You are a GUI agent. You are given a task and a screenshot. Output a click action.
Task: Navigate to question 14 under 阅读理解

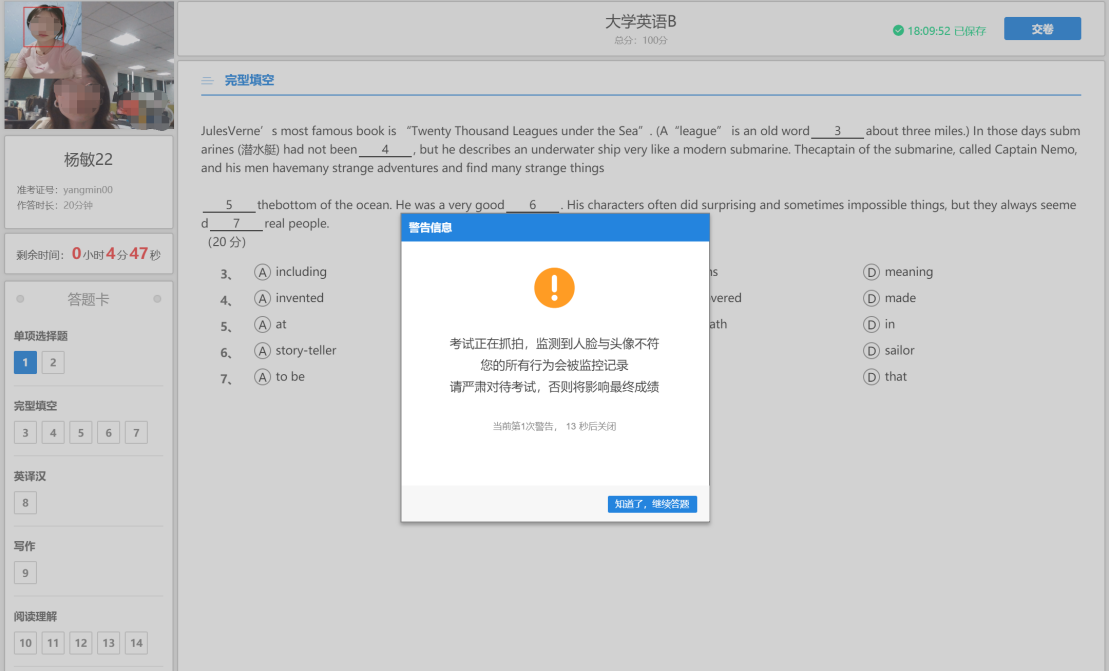tap(136, 643)
